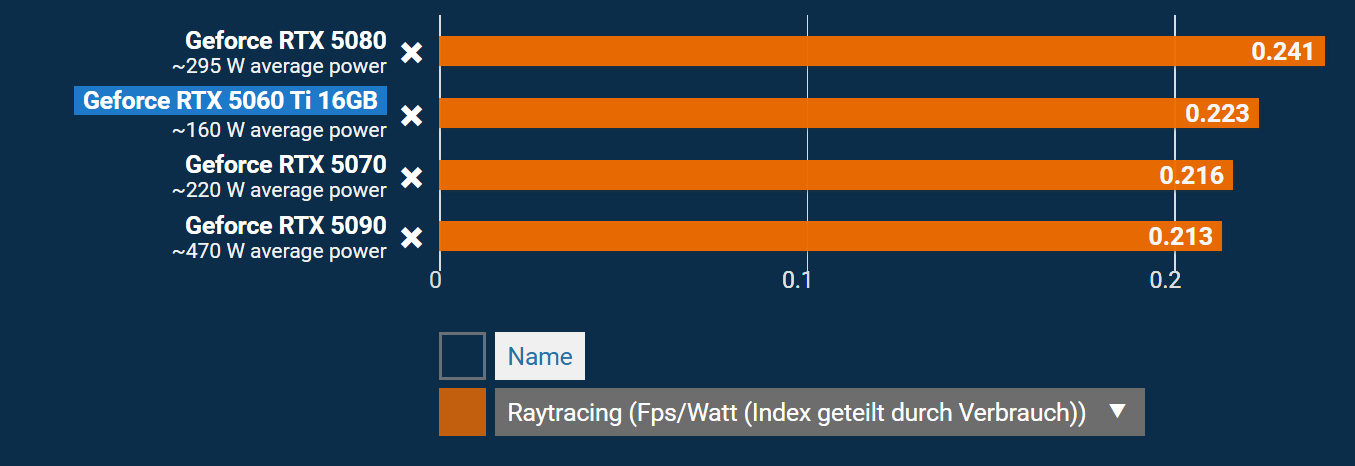Click the dark blue Name color swatch
Image resolution: width=1355 pixels, height=466 pixels.
tap(462, 356)
